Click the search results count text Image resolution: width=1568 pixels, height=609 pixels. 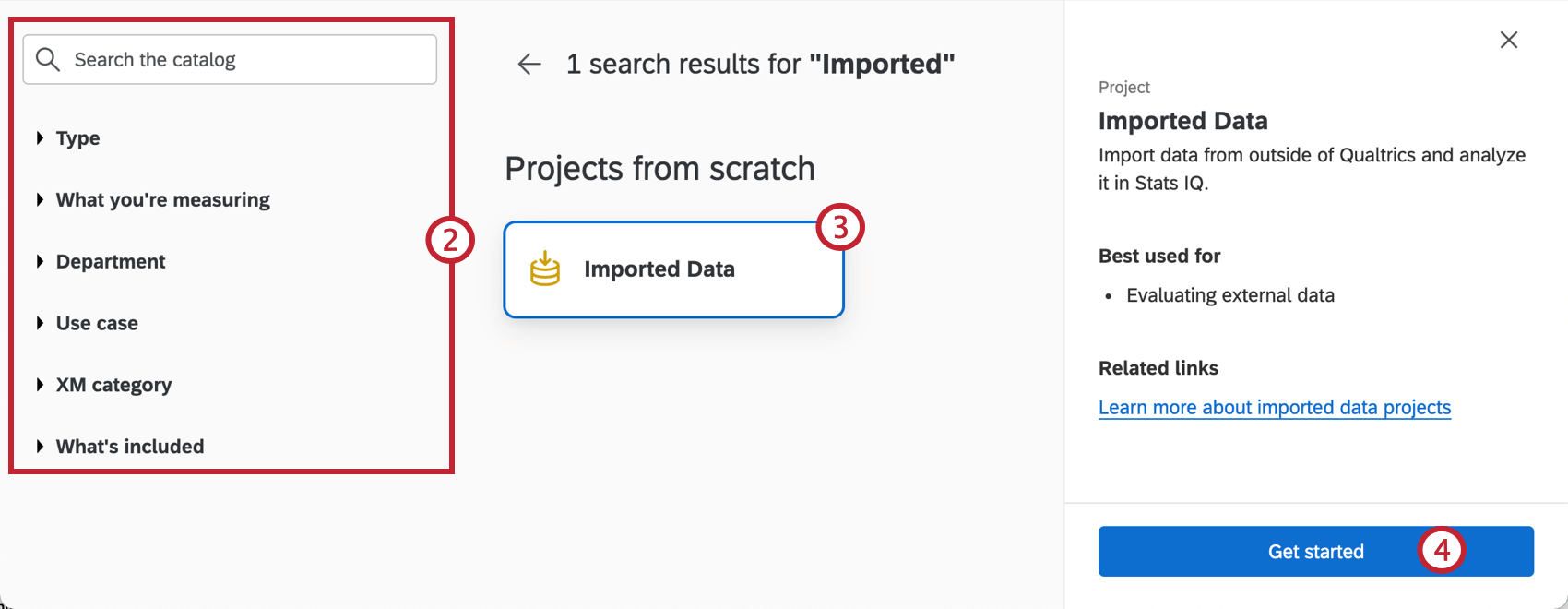point(759,64)
